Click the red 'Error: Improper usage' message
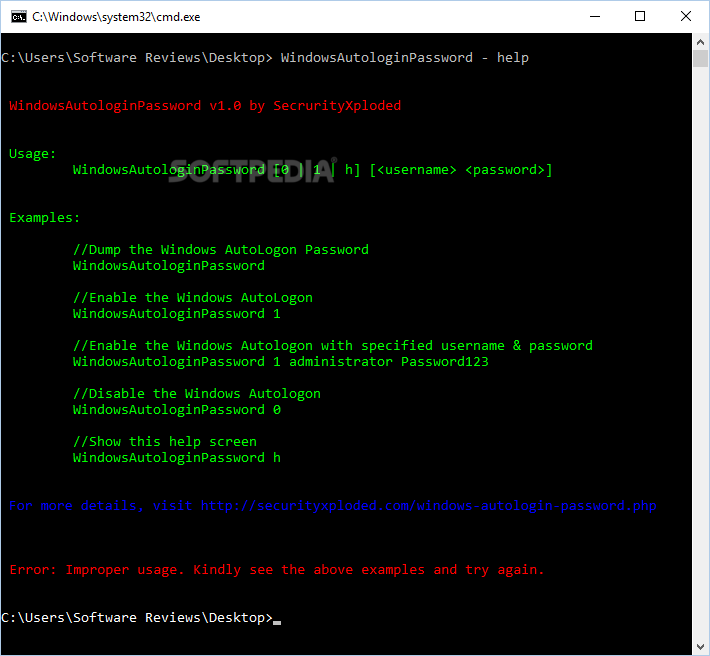 coord(276,570)
